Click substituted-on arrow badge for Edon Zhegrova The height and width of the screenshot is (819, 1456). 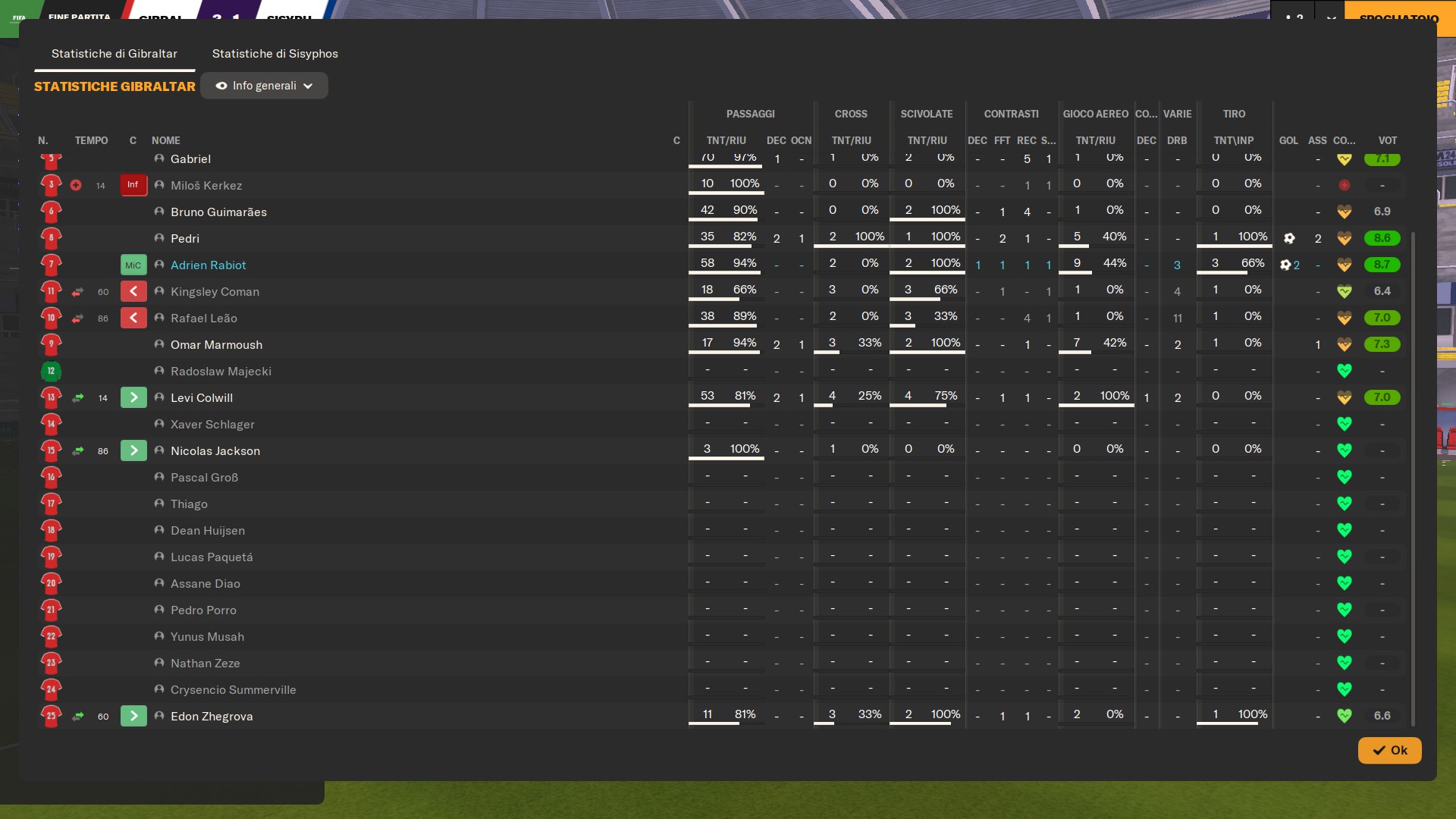click(x=133, y=716)
